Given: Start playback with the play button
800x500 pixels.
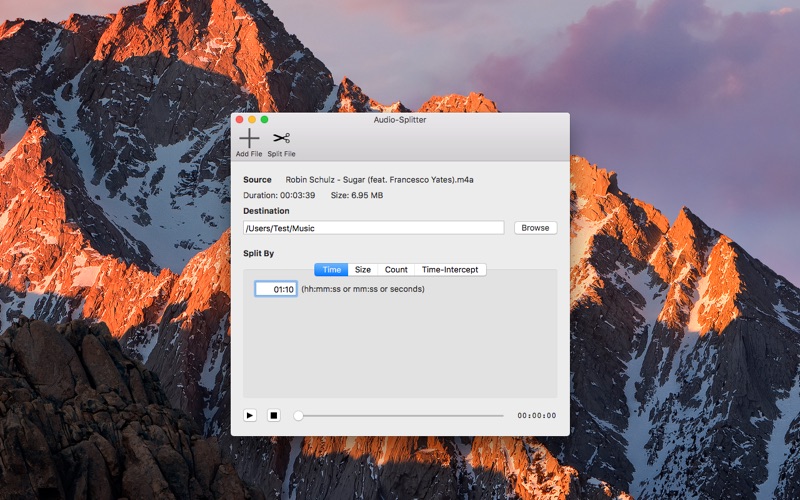Looking at the screenshot, I should (250, 415).
